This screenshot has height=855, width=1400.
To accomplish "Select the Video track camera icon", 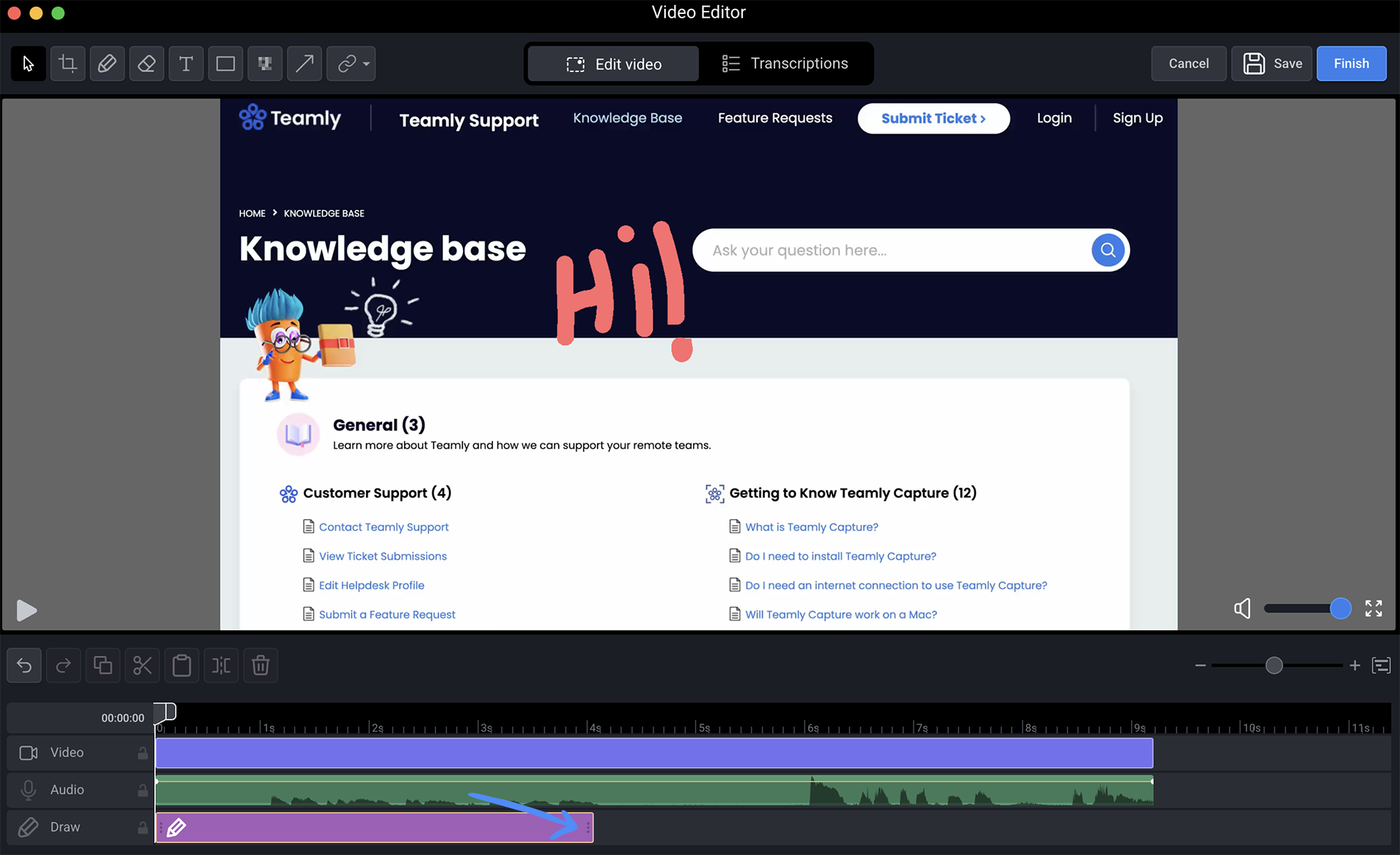I will (x=29, y=753).
